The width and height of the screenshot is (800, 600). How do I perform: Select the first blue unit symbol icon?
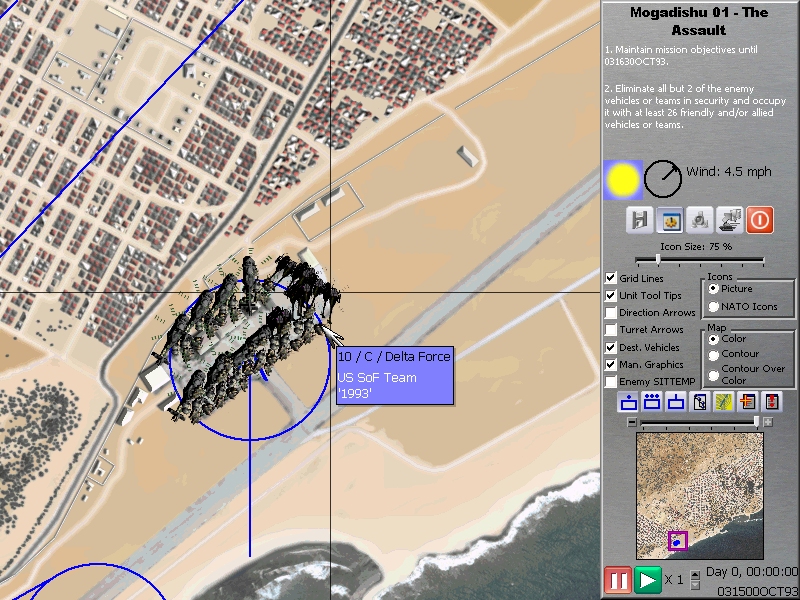point(627,402)
